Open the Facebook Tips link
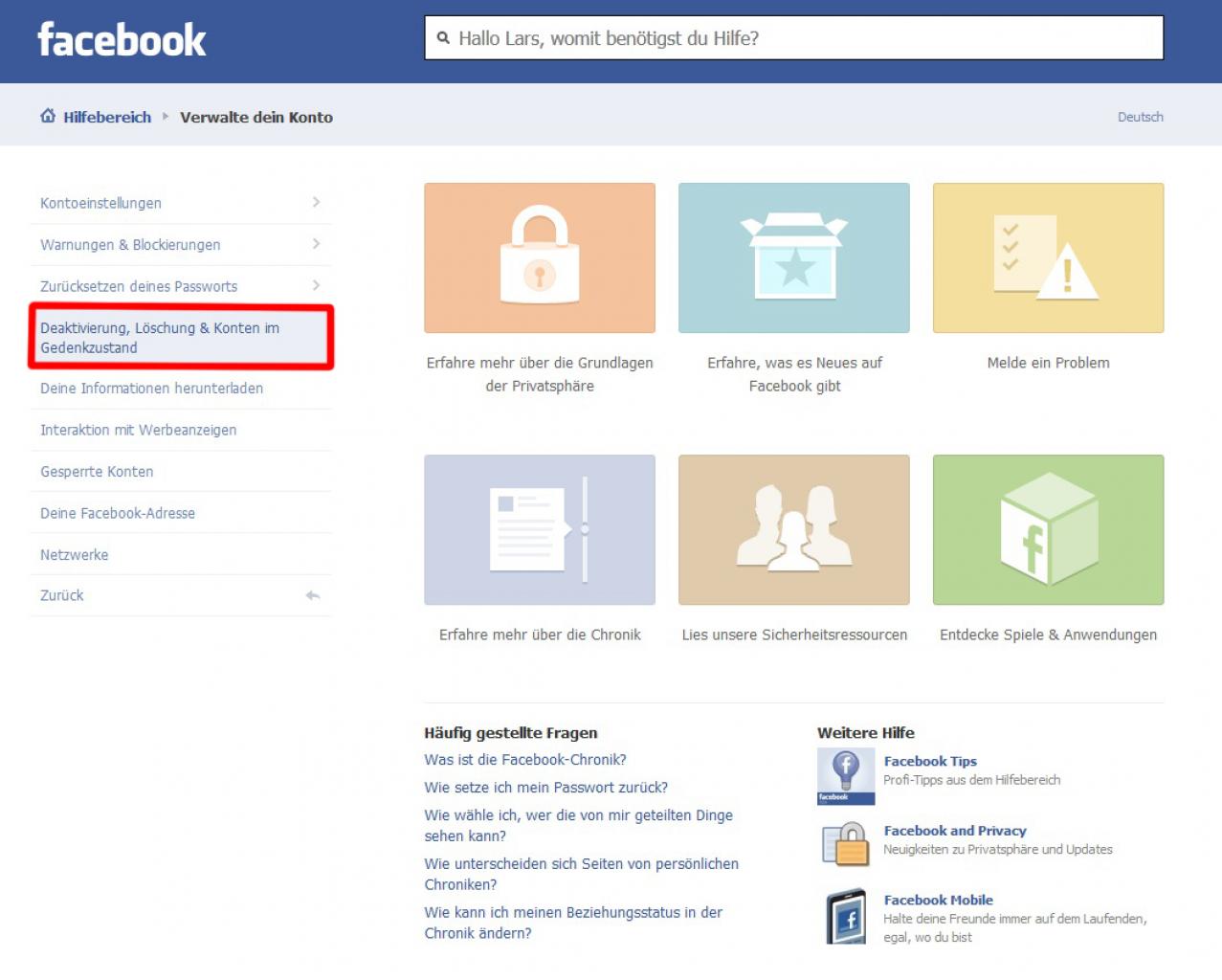The image size is (1222, 980). (930, 762)
